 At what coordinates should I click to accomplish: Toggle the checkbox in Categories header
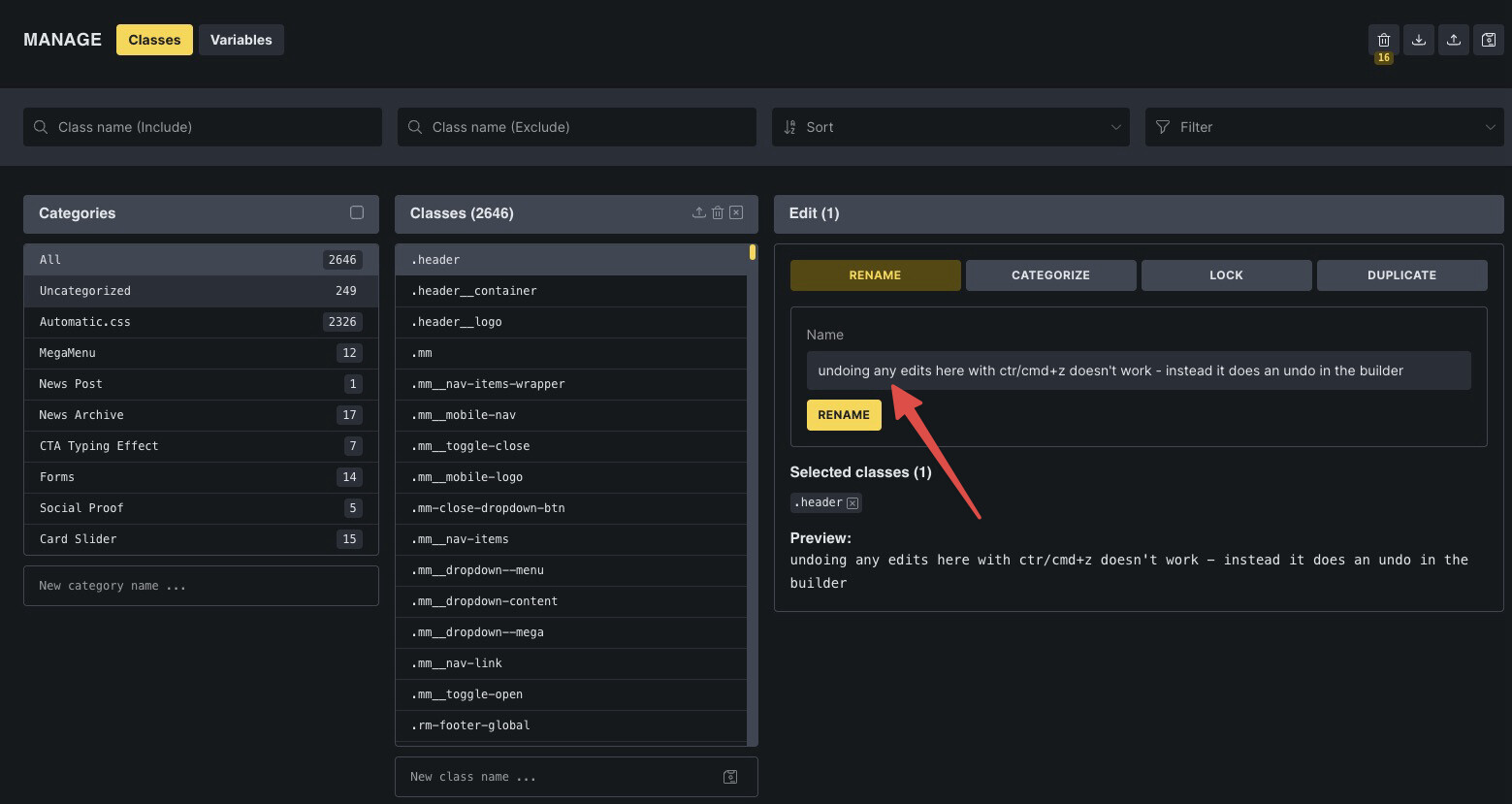click(x=357, y=212)
